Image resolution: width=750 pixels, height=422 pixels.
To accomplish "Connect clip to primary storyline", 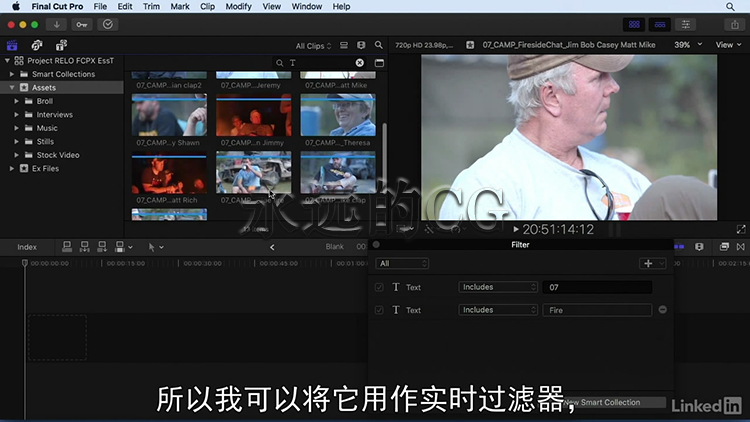I will click(x=67, y=247).
